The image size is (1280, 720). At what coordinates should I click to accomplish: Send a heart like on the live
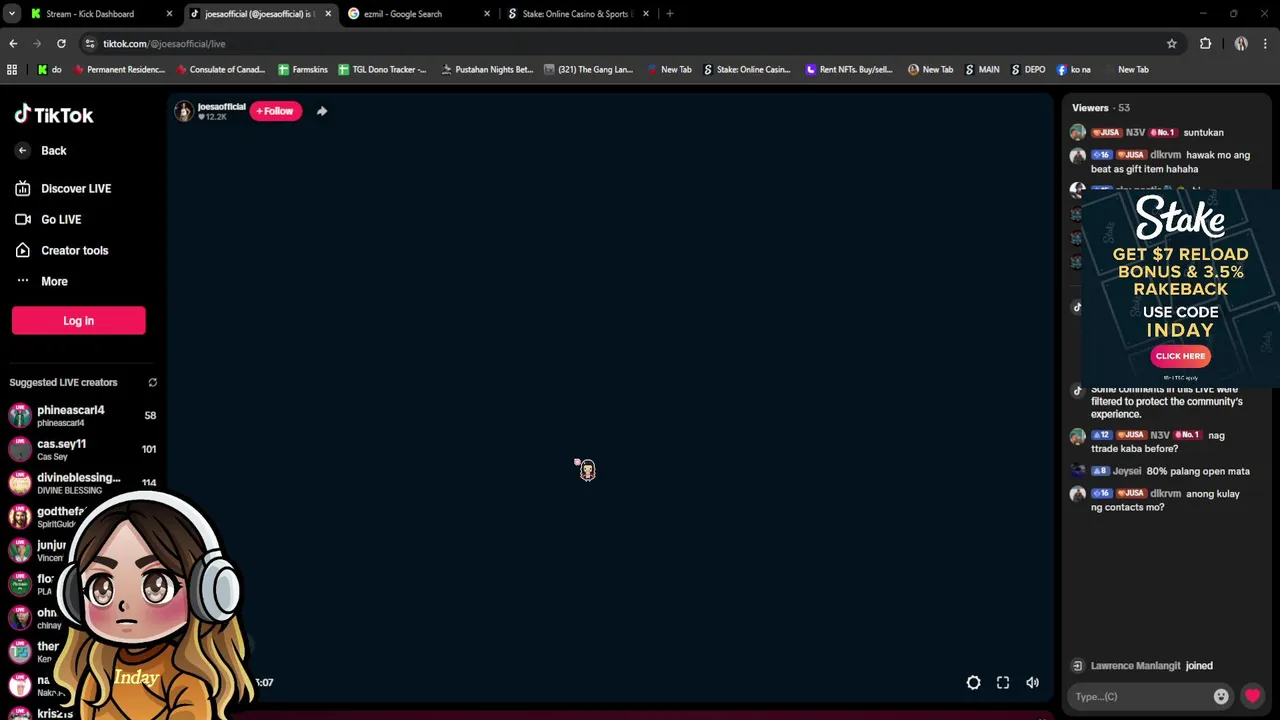click(x=1252, y=696)
